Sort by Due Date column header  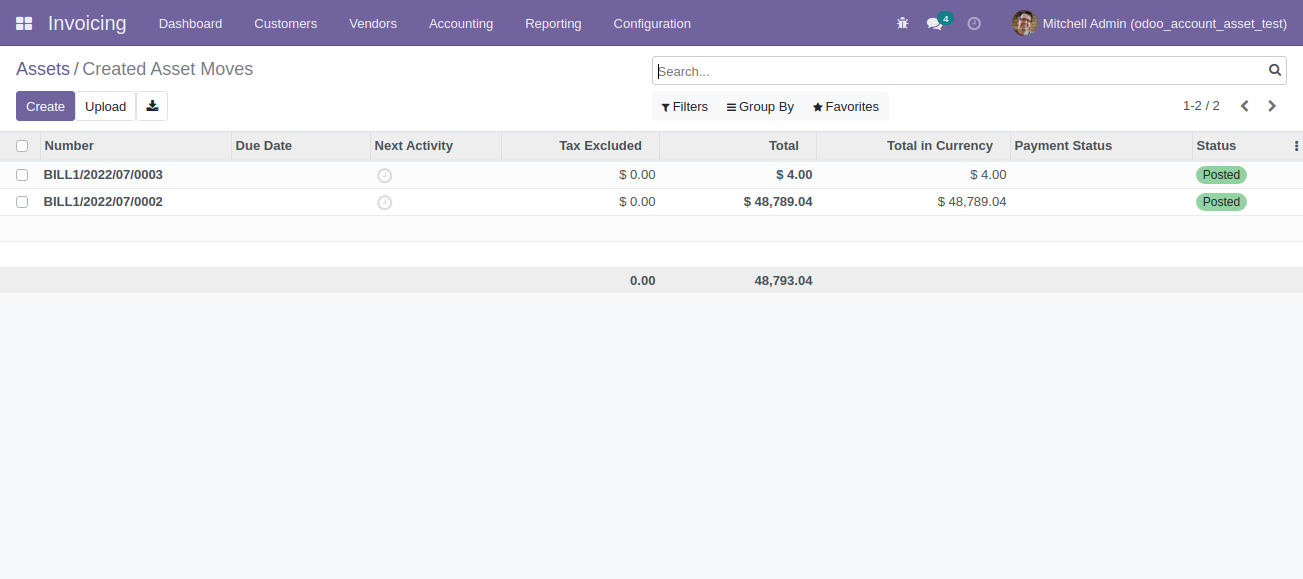(x=300, y=146)
